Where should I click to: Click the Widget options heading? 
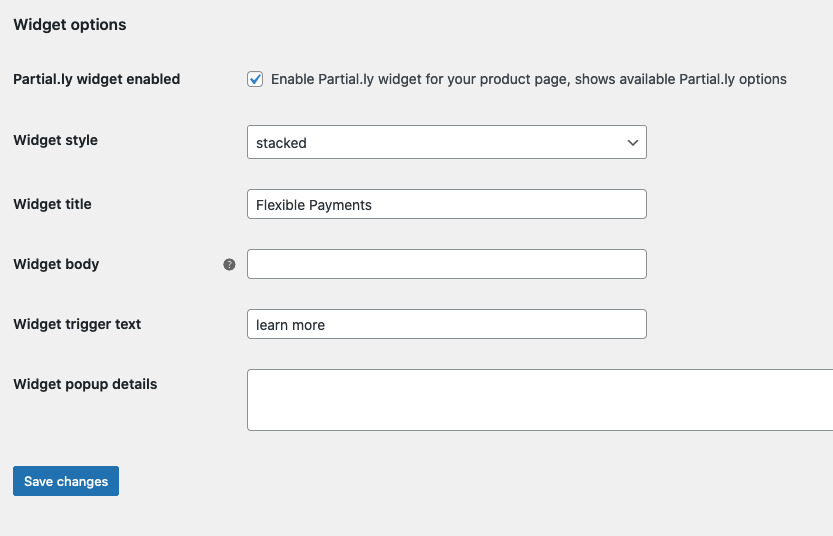click(x=70, y=24)
